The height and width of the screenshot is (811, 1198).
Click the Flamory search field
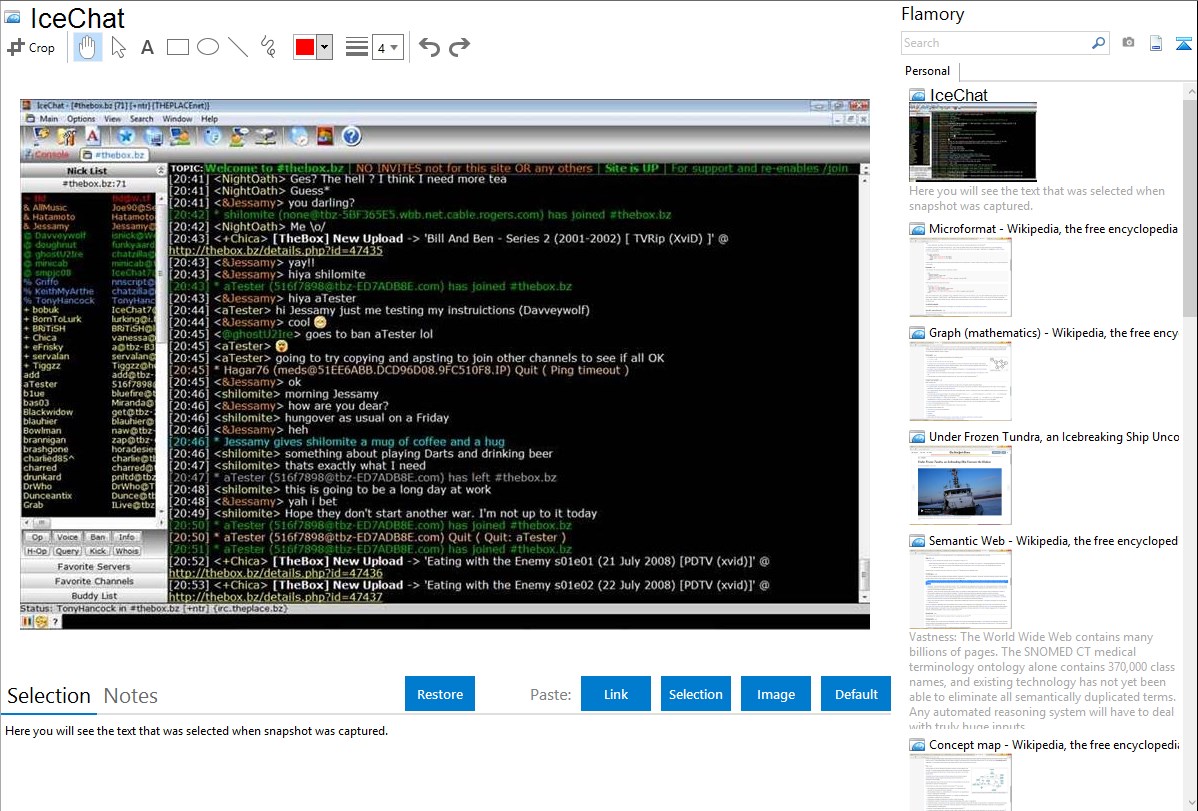pos(996,43)
